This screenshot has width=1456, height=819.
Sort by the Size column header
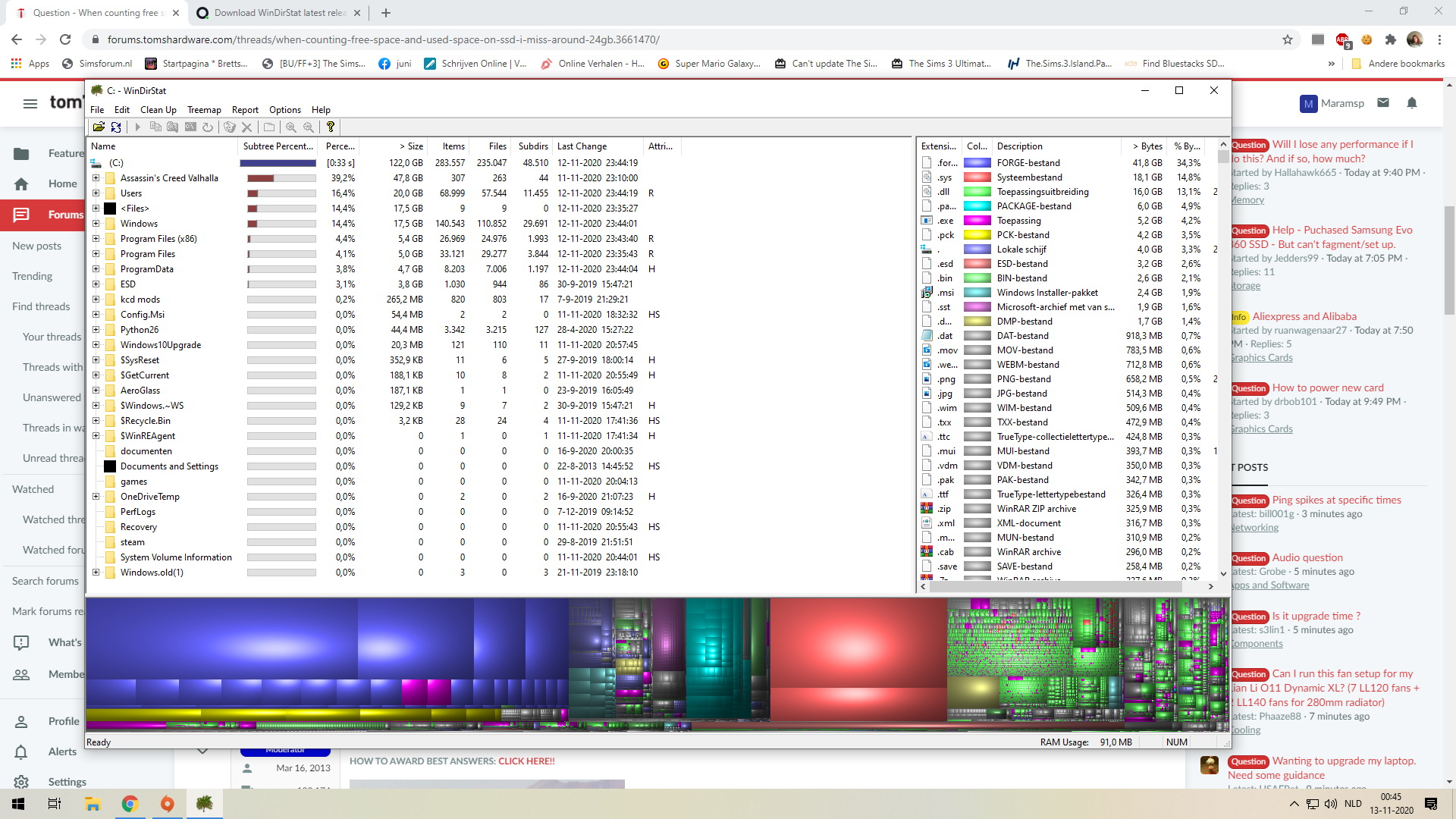point(394,146)
